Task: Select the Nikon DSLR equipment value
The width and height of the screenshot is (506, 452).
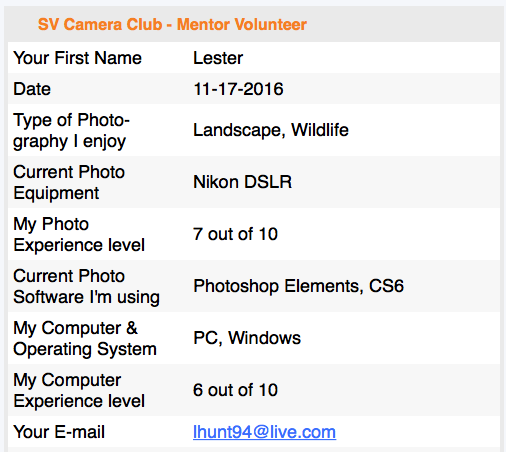Action: pos(243,182)
